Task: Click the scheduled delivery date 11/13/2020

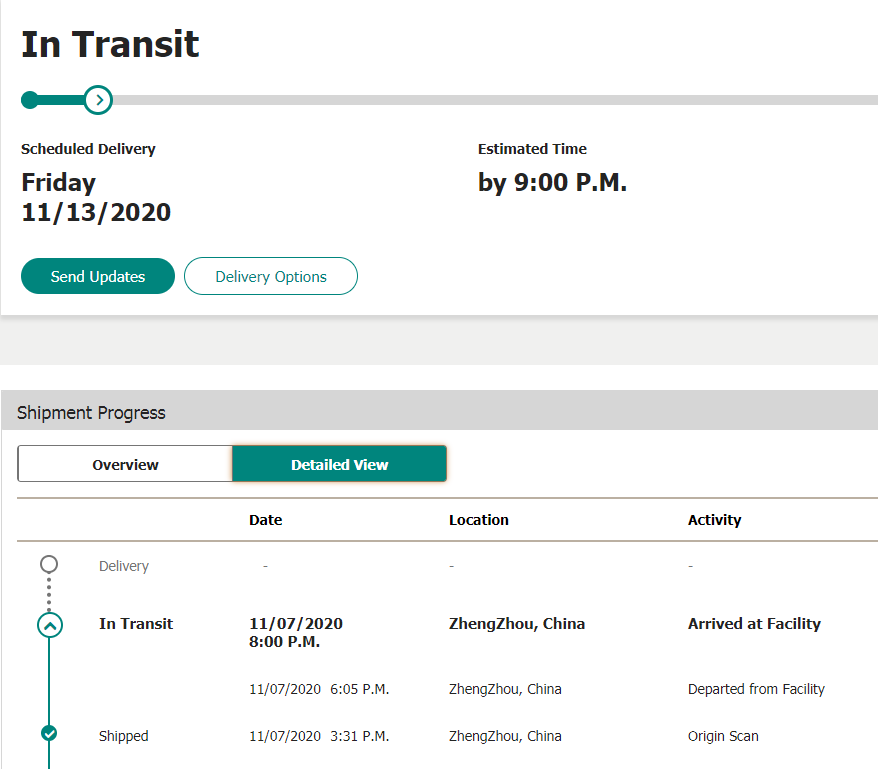Action: pos(96,212)
